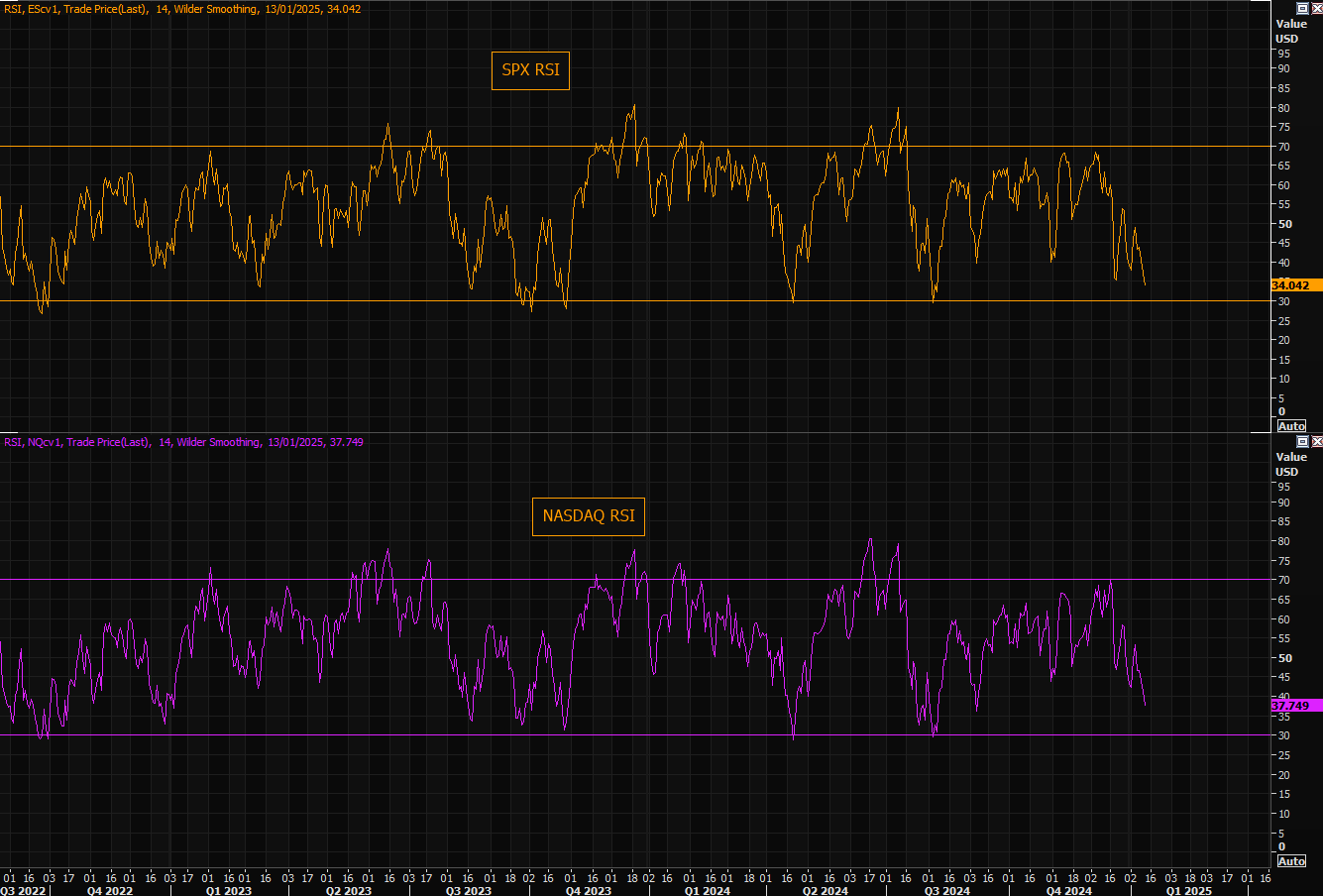1323x896 pixels.
Task: Maximize the SPX RSI chart panel
Action: pyautogui.click(x=1303, y=7)
